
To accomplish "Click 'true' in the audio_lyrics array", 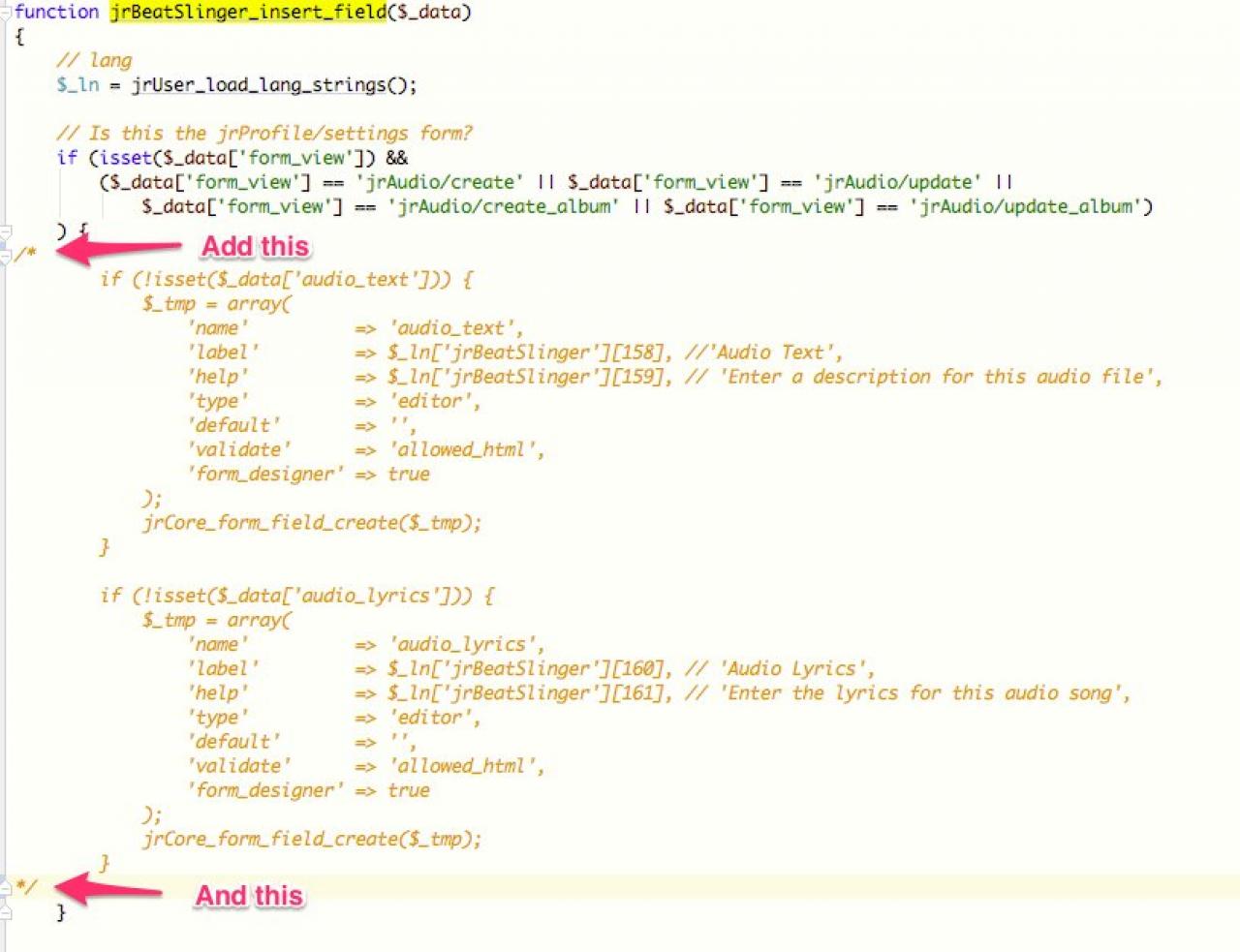I will [x=409, y=790].
